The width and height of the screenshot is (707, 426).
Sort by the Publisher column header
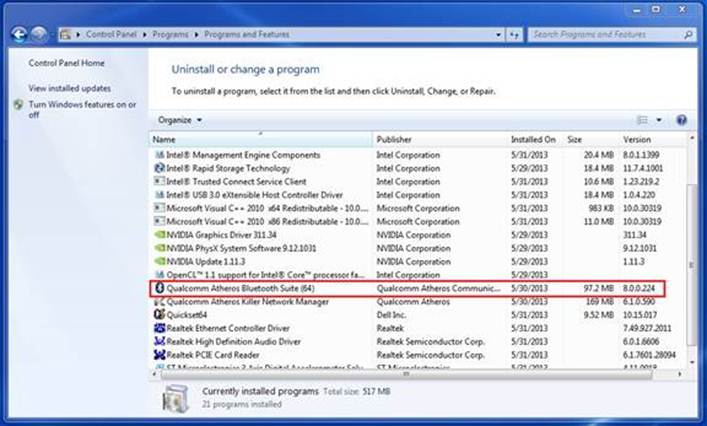point(440,139)
